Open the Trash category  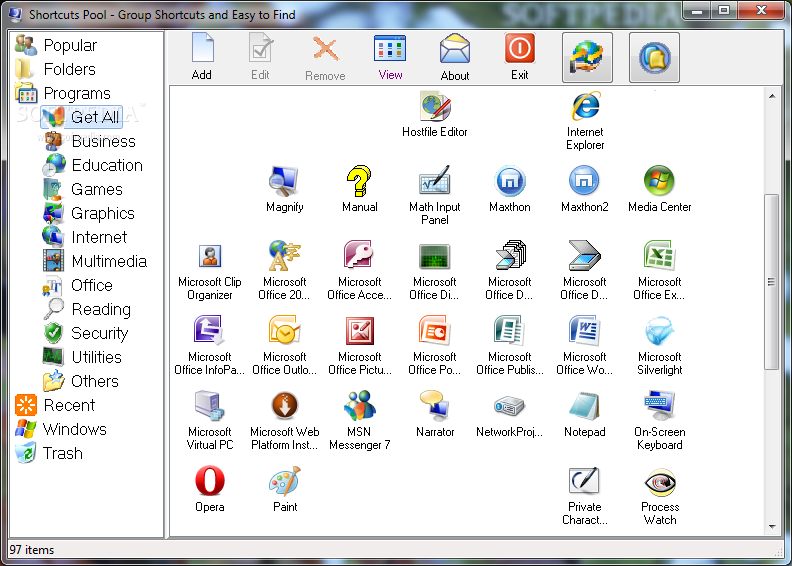49,453
